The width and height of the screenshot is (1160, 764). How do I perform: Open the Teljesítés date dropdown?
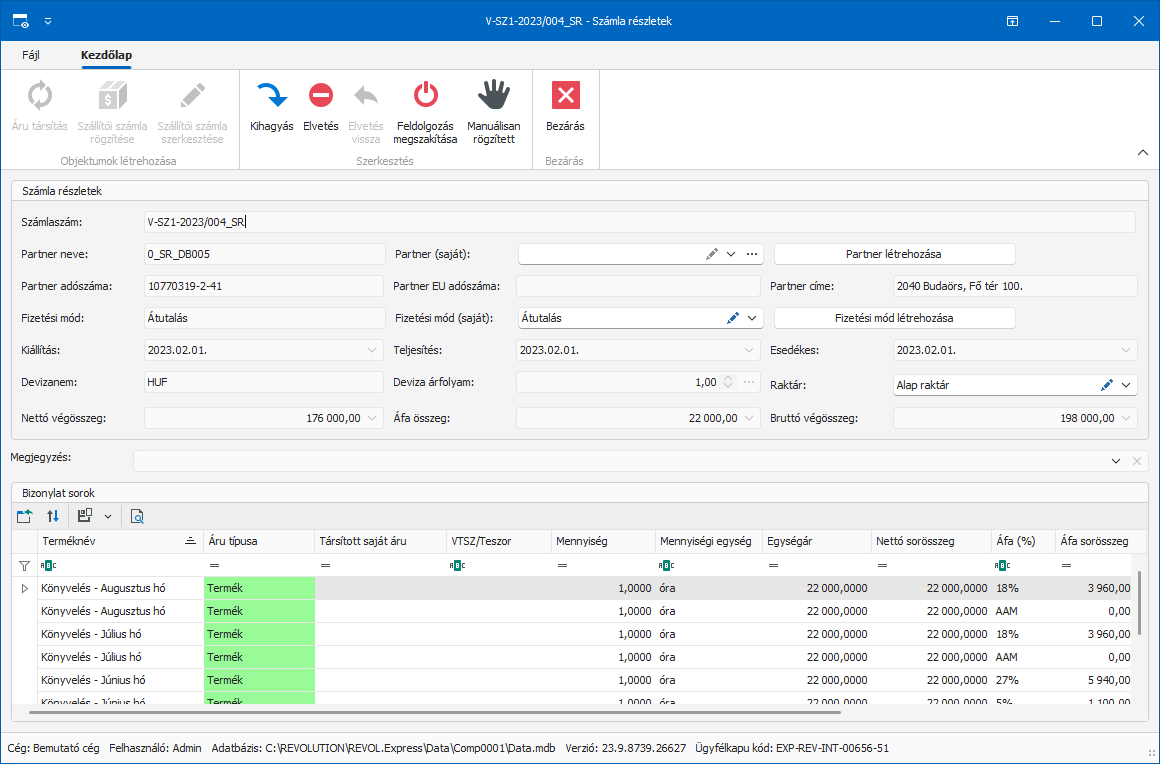[x=749, y=351]
